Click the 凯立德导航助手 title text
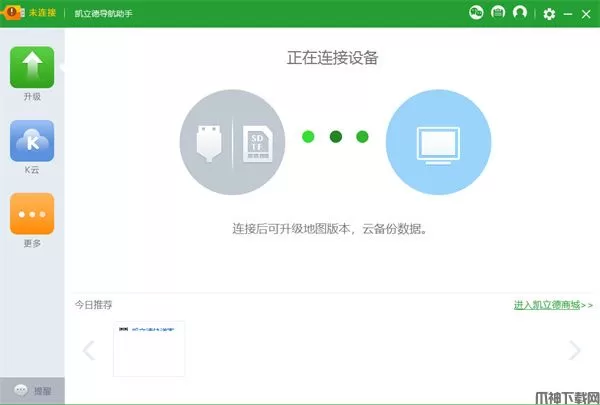Viewport: 600px width, 405px height. point(103,13)
